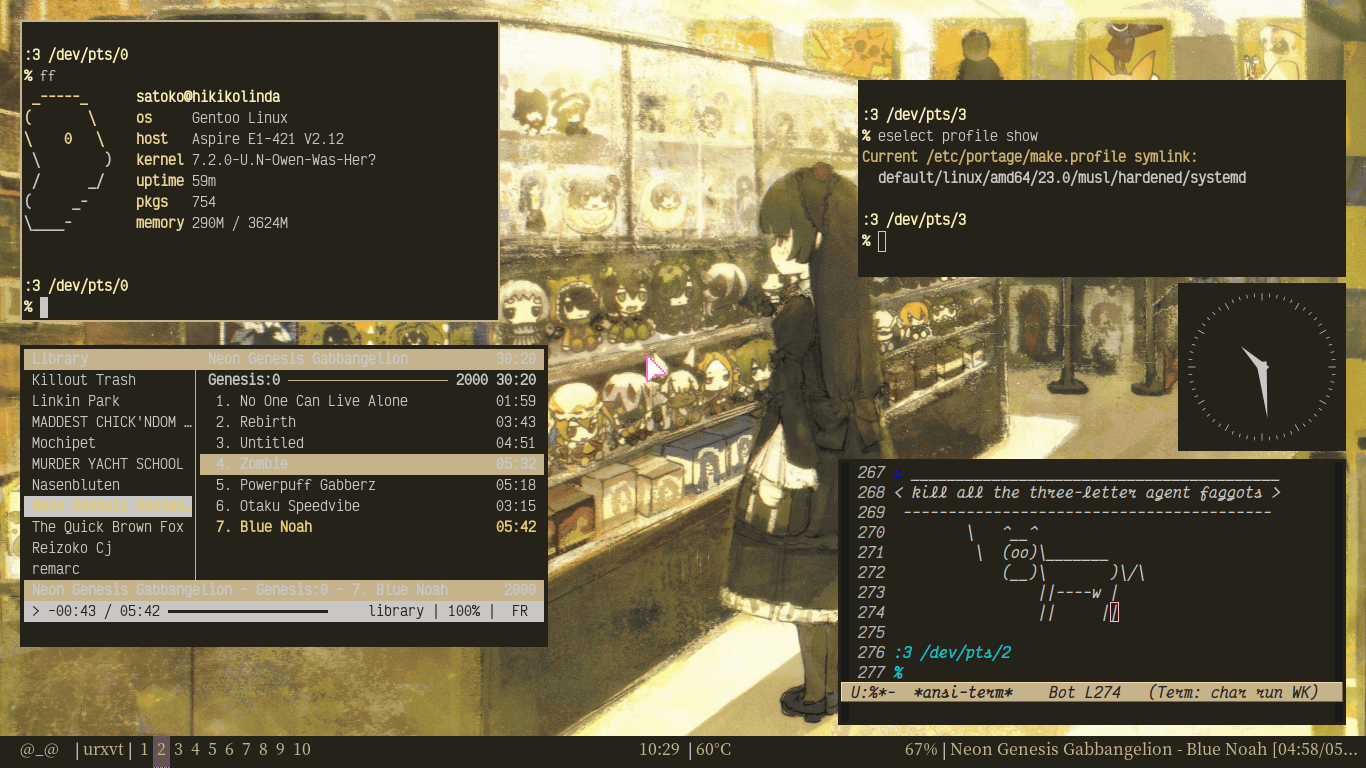Click the pkgs count 754
Screen dimensions: 1366x768
click(204, 202)
